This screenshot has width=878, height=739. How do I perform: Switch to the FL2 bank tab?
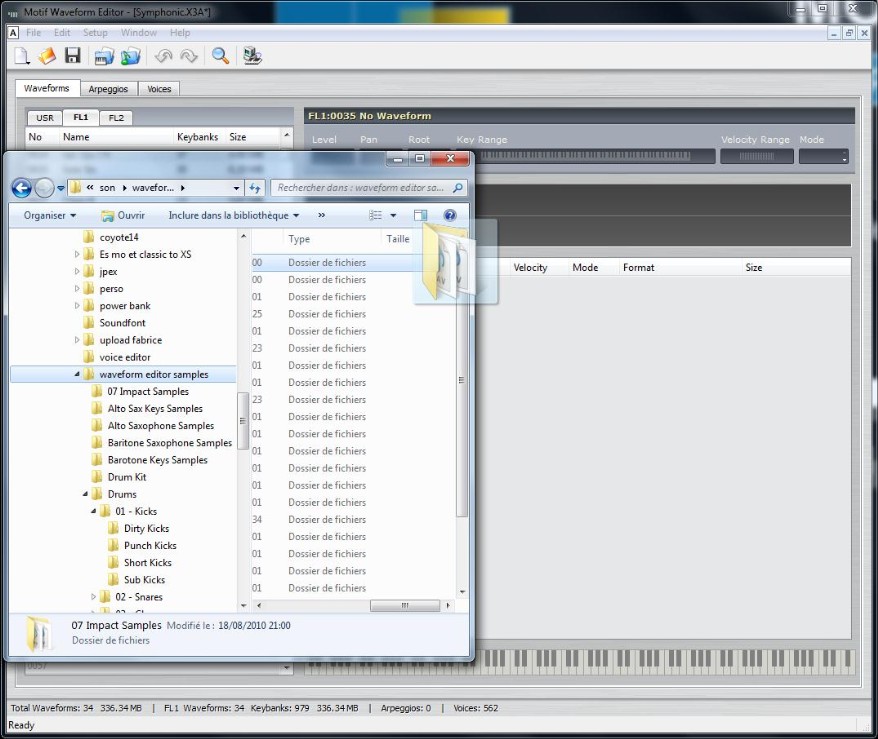(116, 118)
